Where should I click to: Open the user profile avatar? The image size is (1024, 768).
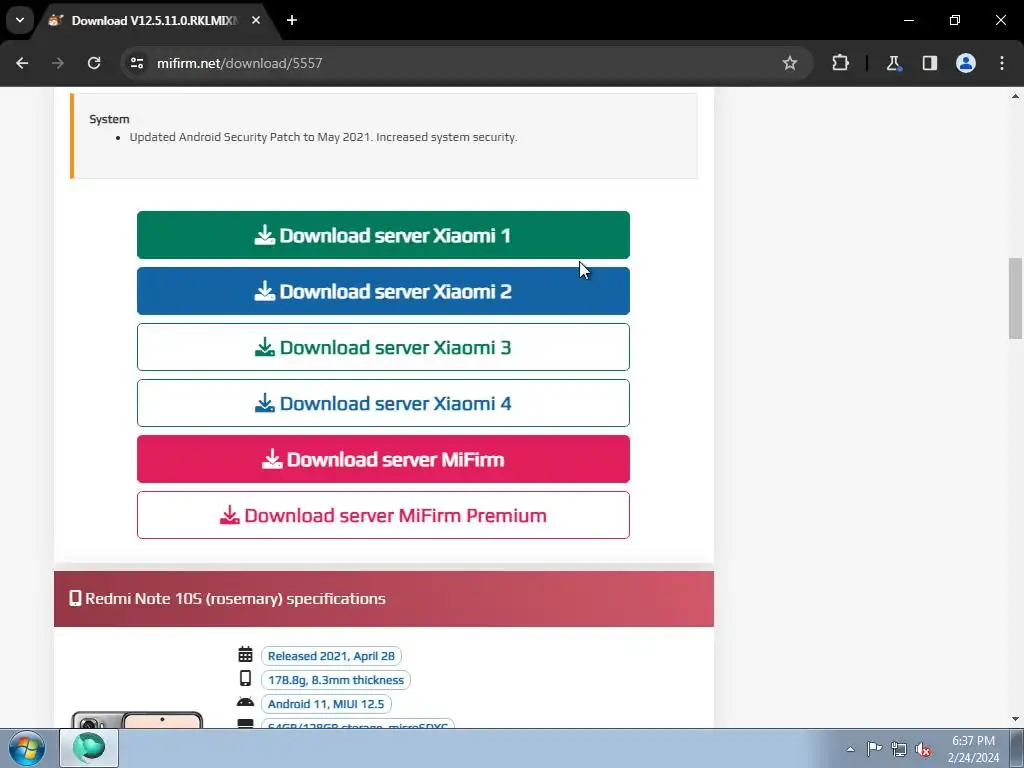(966, 63)
